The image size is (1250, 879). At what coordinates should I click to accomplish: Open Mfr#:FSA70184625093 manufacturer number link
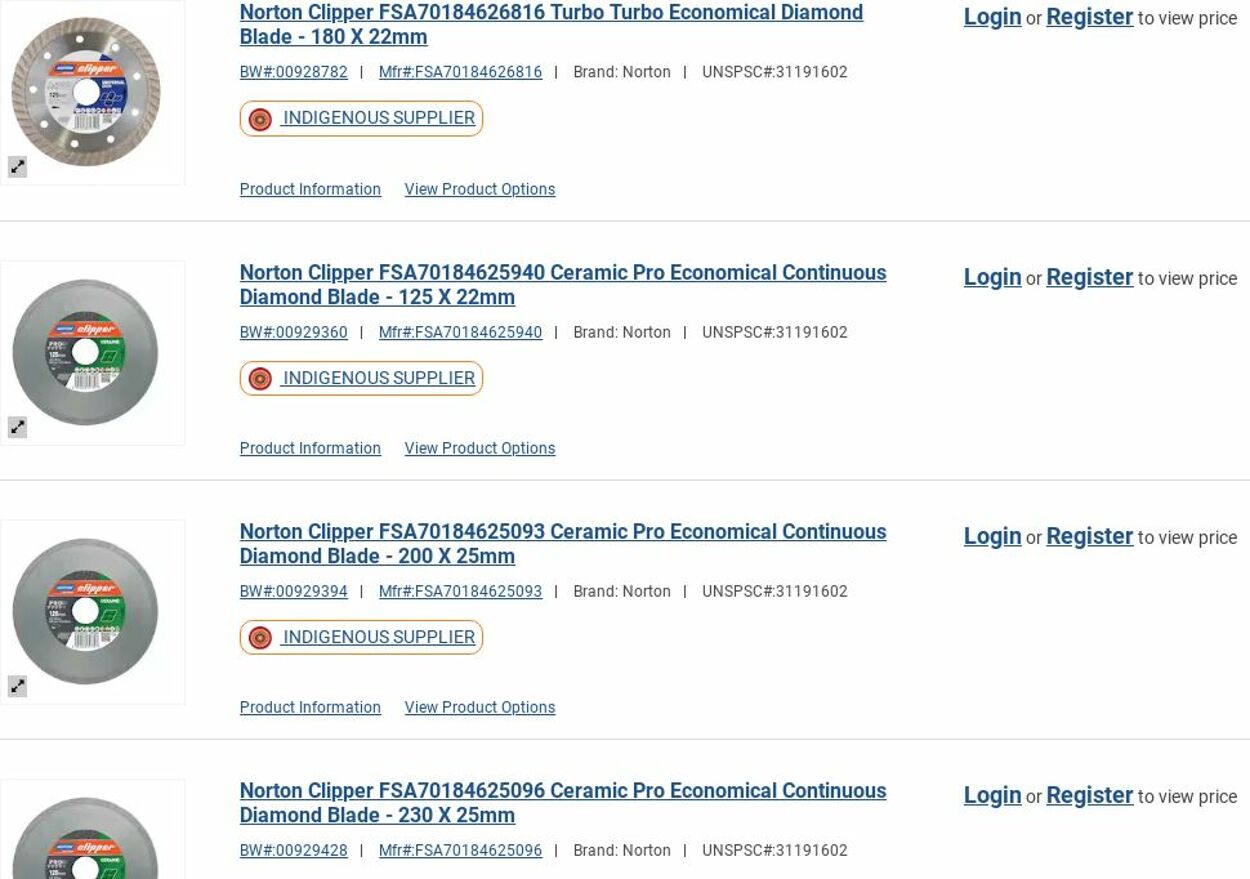[x=460, y=591]
